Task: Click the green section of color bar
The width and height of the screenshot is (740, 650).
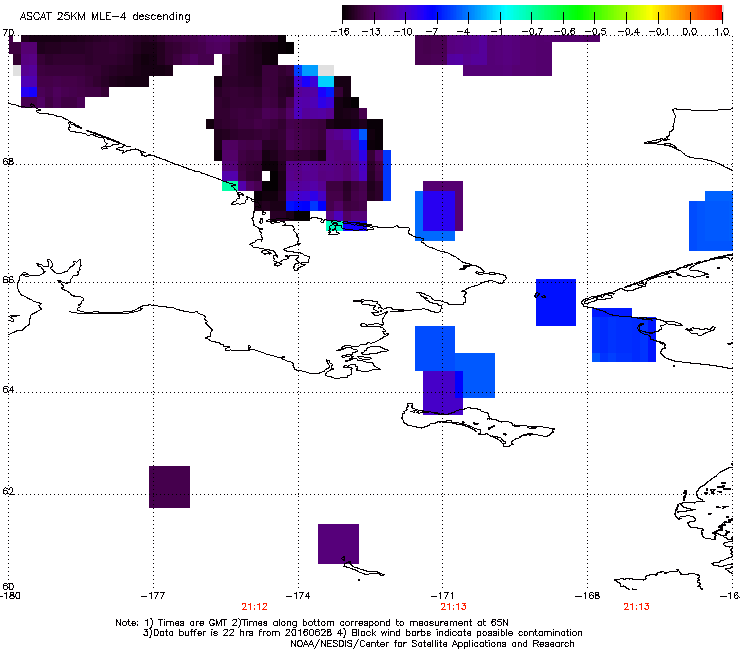Action: tap(580, 13)
